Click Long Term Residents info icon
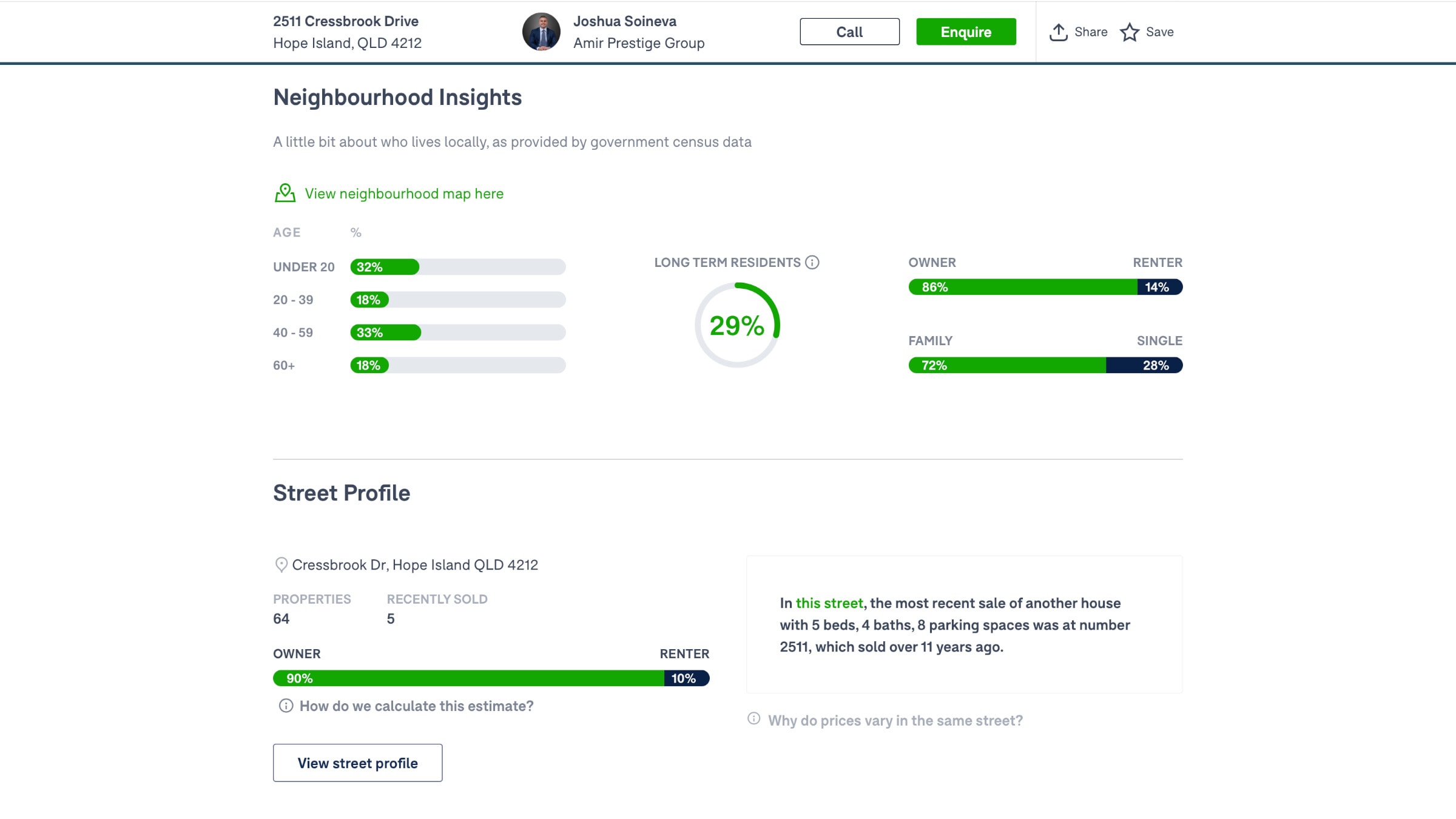 click(812, 262)
